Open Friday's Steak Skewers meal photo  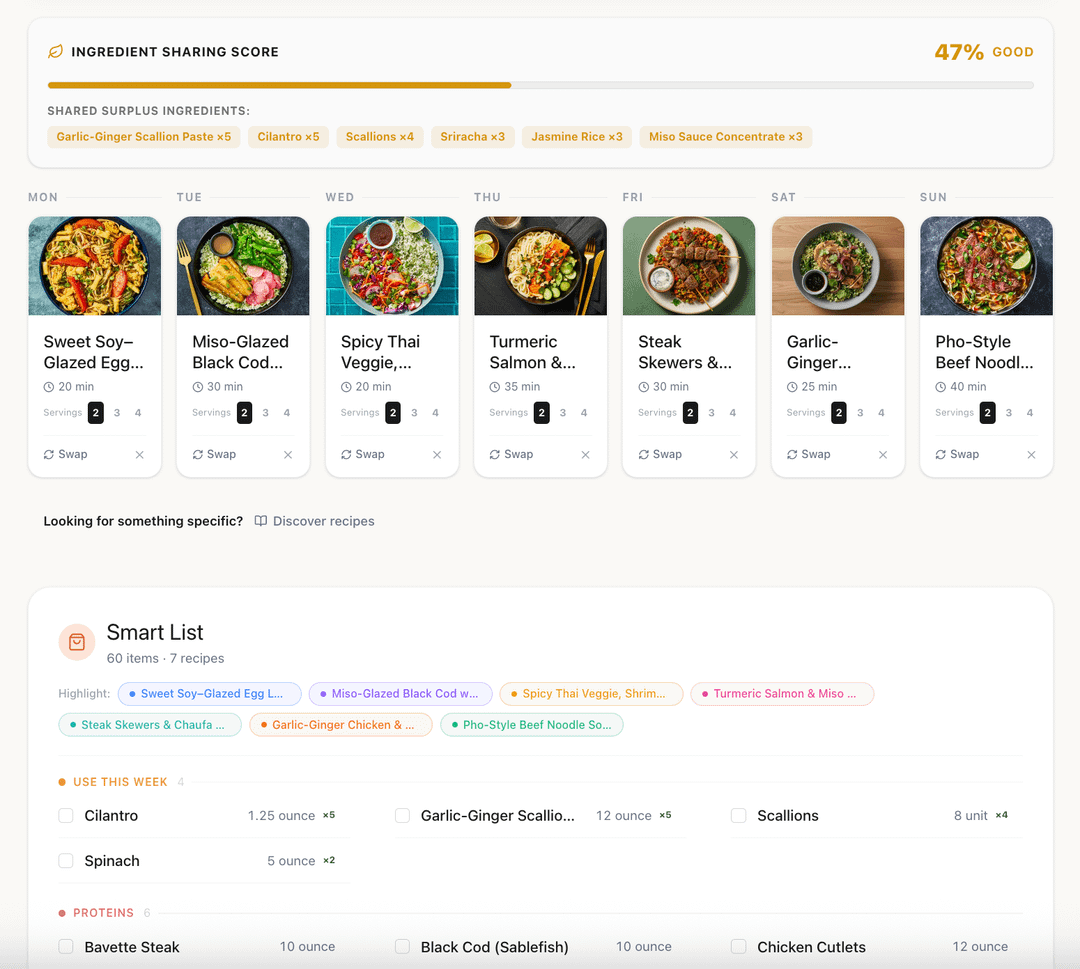tap(689, 266)
